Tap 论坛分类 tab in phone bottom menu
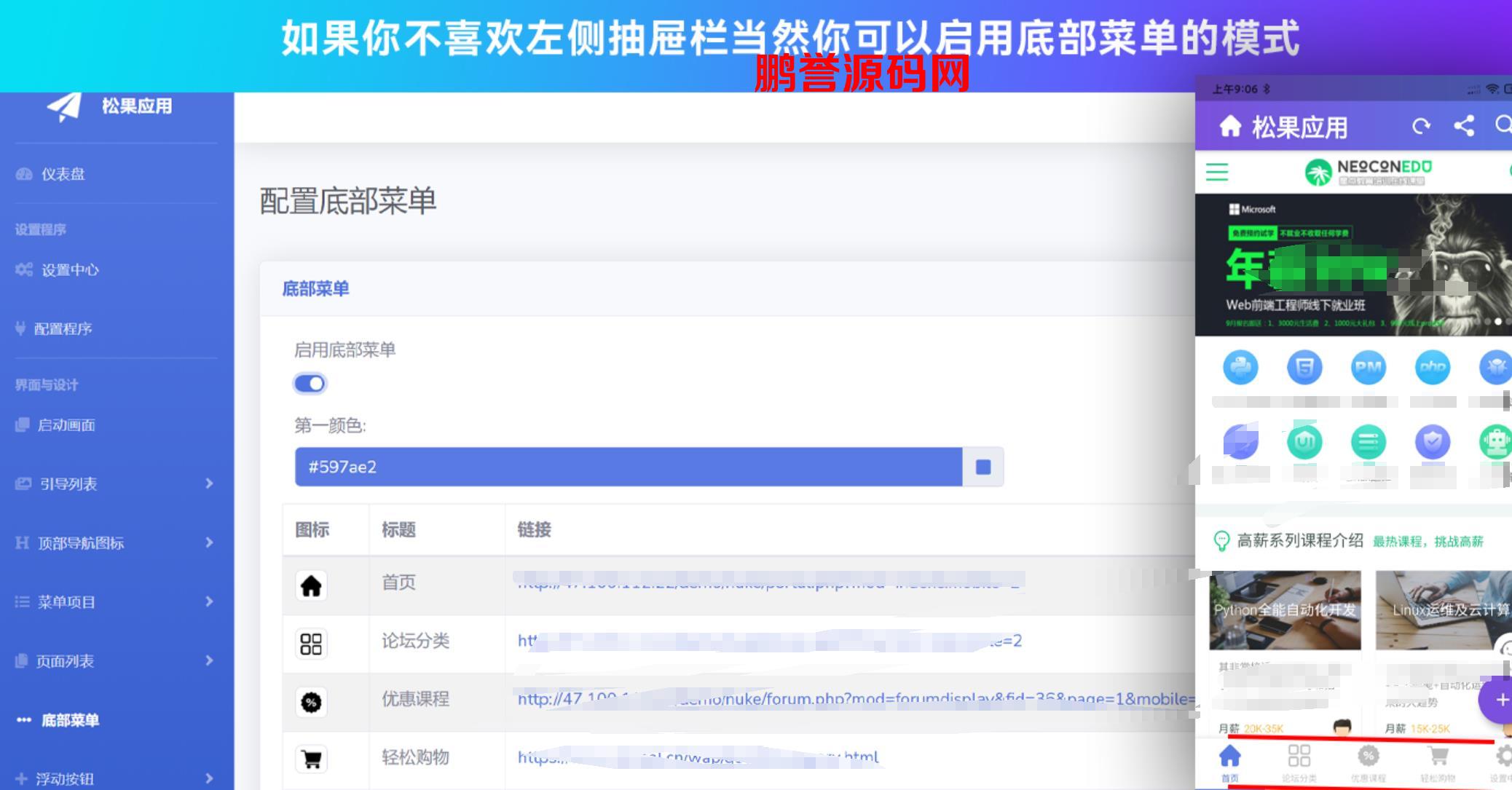The image size is (1512, 790). pos(1299,763)
